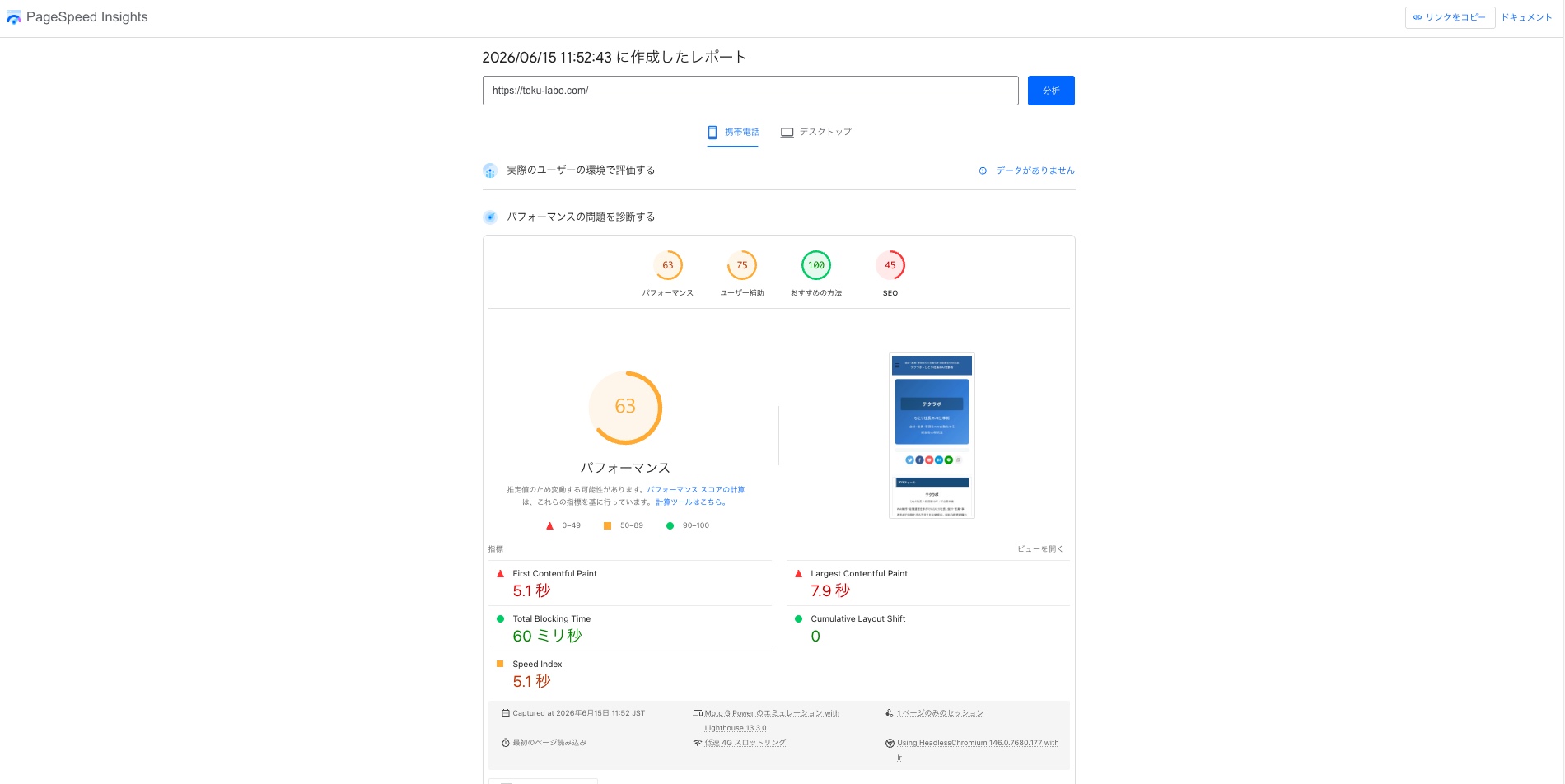The width and height of the screenshot is (1565, 784).
Task: Click the Total Blocking Time value 60 ミリ秒
Action: click(547, 637)
